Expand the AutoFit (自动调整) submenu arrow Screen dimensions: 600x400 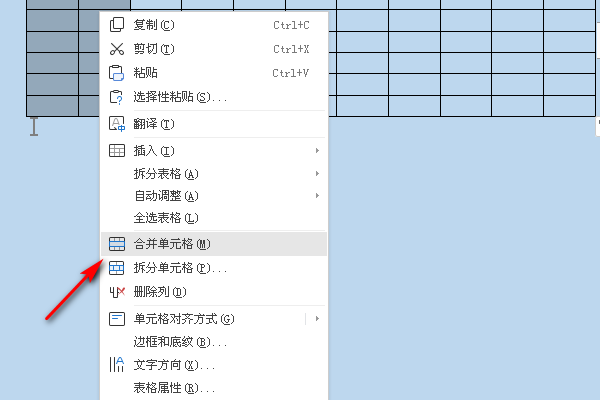click(x=317, y=196)
